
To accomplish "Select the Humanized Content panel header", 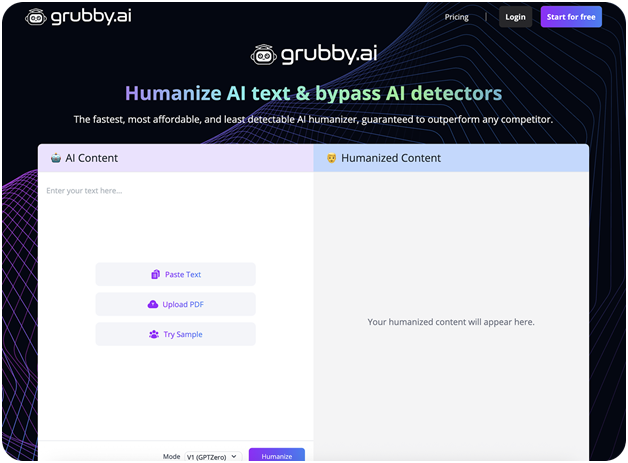I will tap(451, 158).
